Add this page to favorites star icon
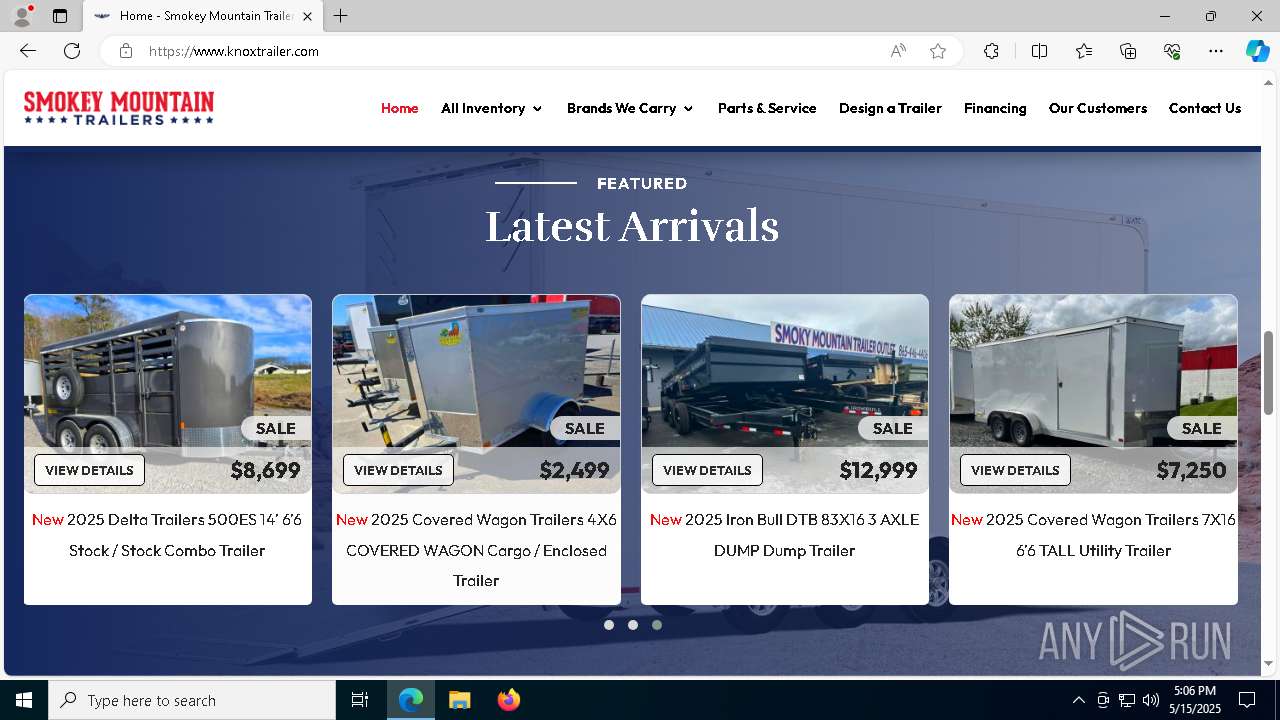 (938, 51)
